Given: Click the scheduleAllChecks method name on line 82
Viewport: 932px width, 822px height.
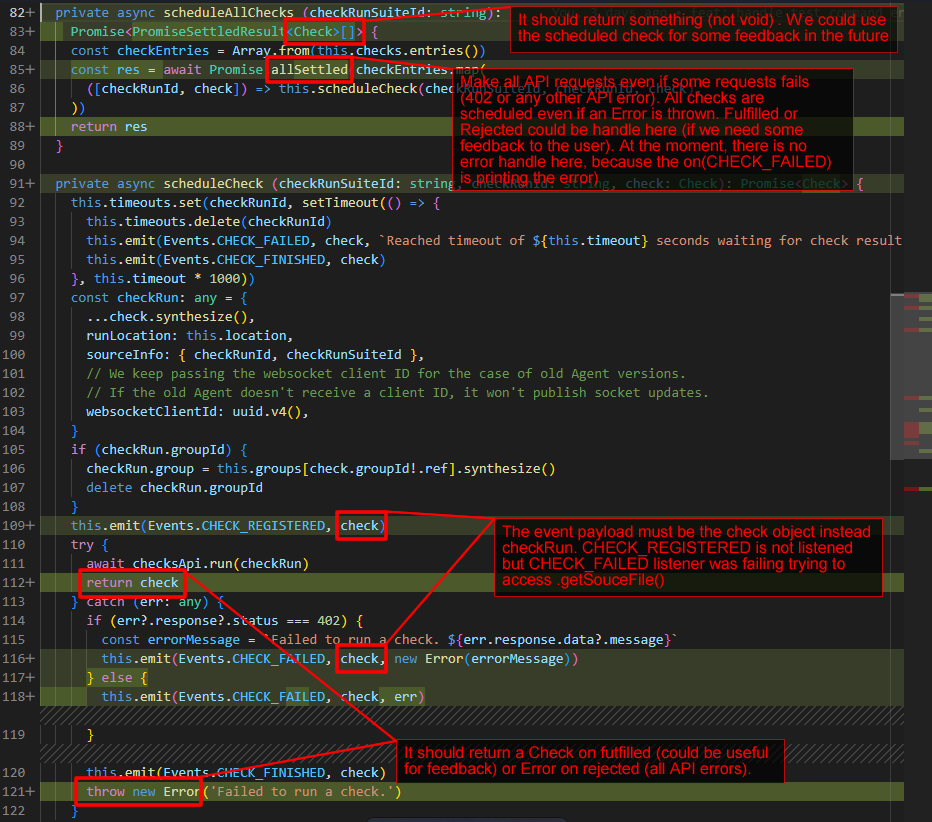Looking at the screenshot, I should [x=228, y=12].
